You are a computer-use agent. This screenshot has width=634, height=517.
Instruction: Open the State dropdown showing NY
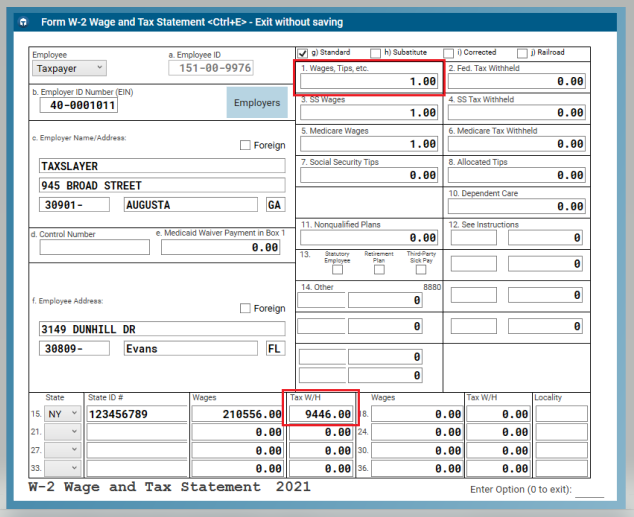(x=63, y=414)
